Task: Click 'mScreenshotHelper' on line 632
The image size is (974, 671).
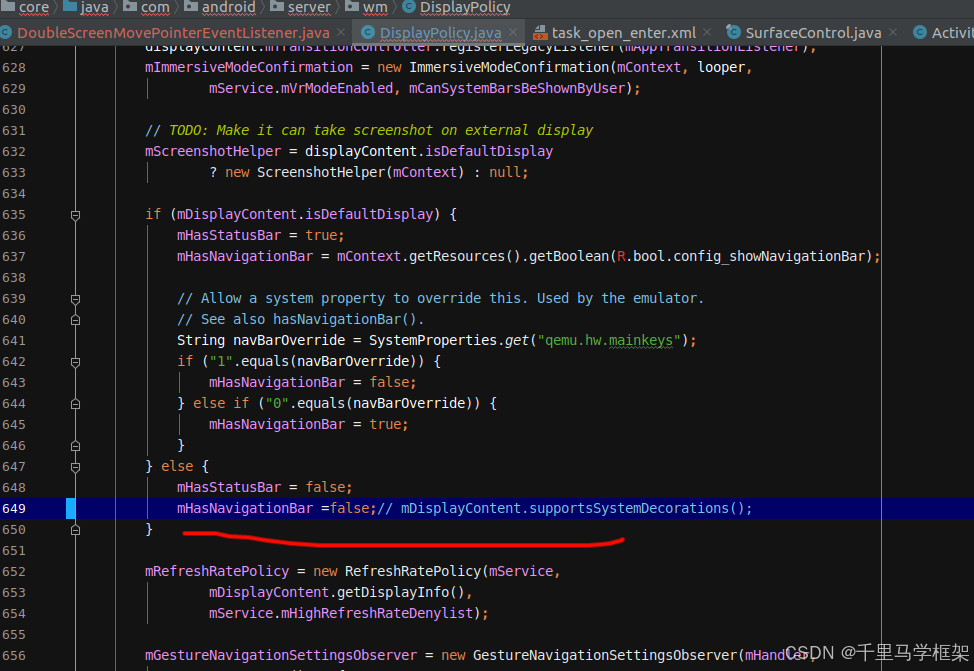Action: click(213, 151)
